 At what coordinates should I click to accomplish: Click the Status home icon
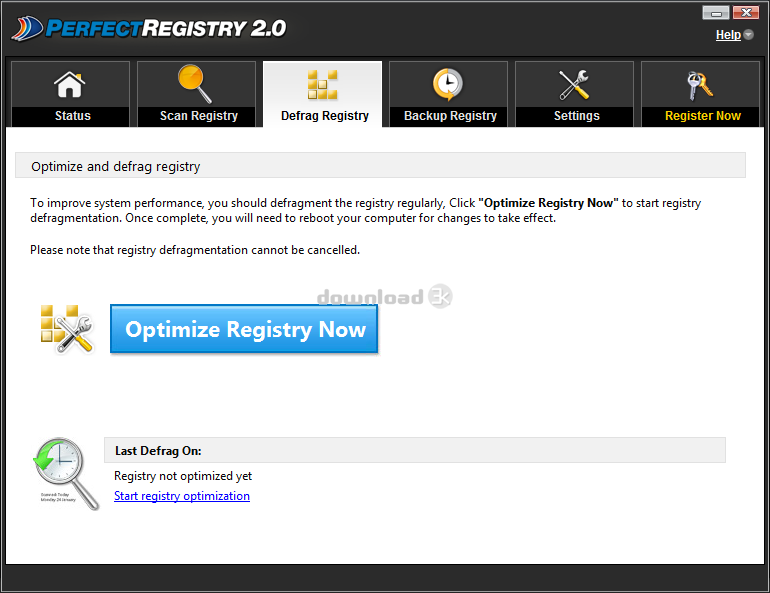[70, 84]
